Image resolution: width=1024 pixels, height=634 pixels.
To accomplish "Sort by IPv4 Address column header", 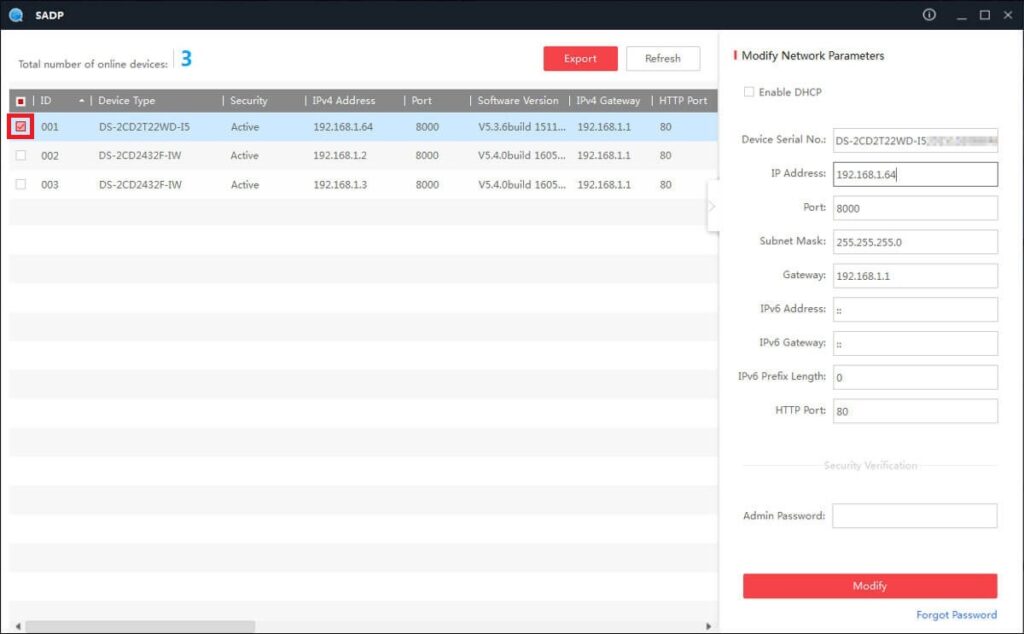I will click(x=344, y=101).
